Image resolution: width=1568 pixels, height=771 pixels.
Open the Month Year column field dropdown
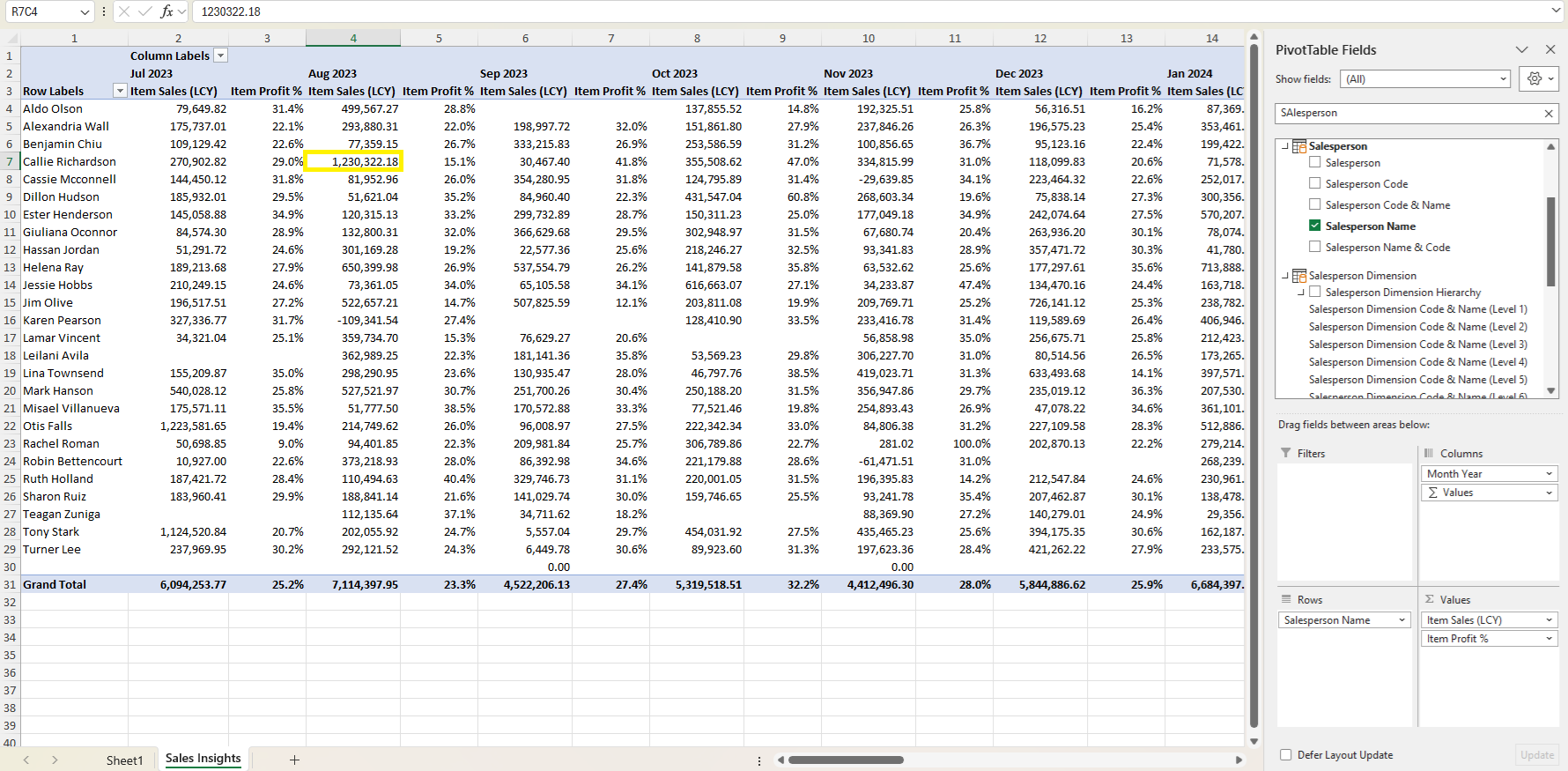[x=1549, y=474]
